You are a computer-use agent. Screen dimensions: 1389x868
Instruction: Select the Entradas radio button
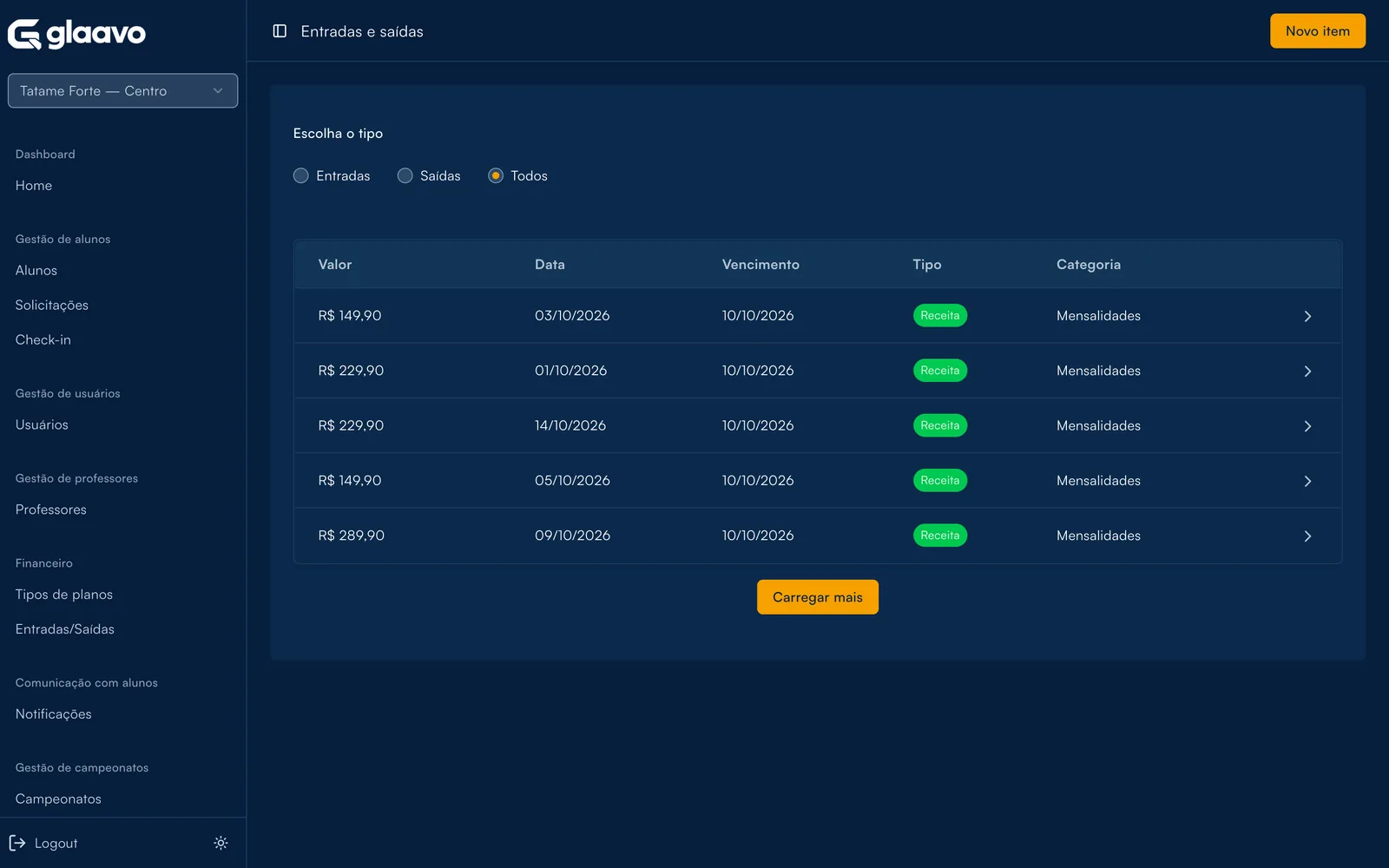[301, 175]
